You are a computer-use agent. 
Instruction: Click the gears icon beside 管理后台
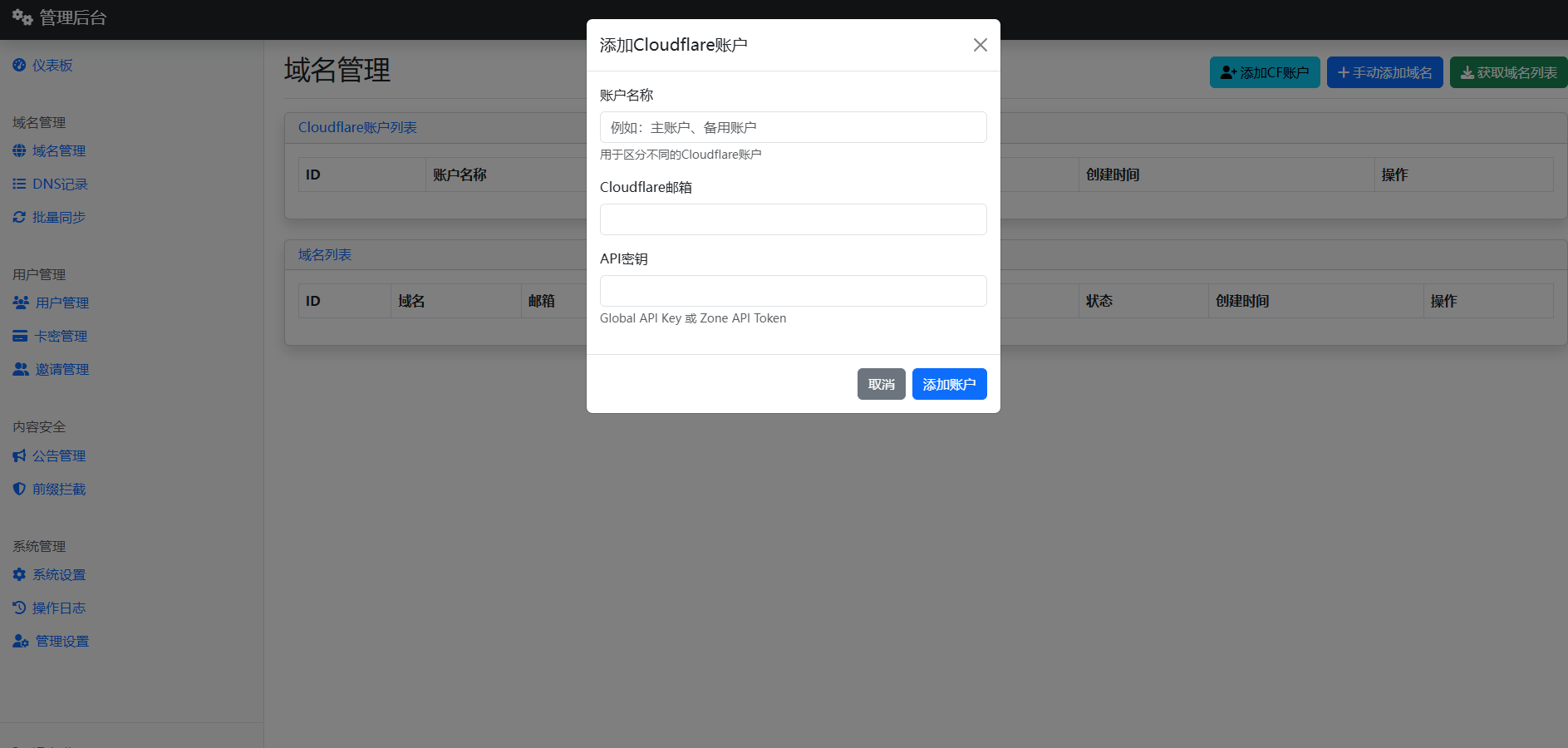coord(22,17)
